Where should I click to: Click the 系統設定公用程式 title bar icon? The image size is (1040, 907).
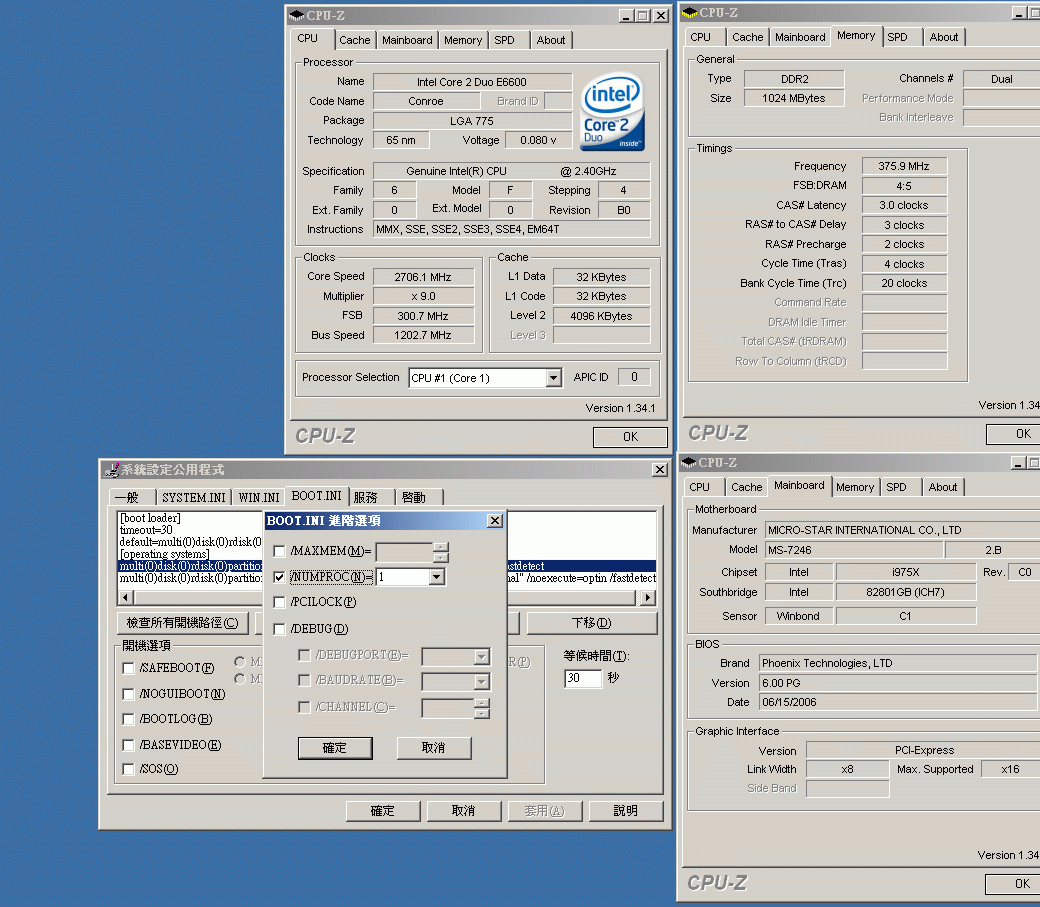click(x=111, y=470)
